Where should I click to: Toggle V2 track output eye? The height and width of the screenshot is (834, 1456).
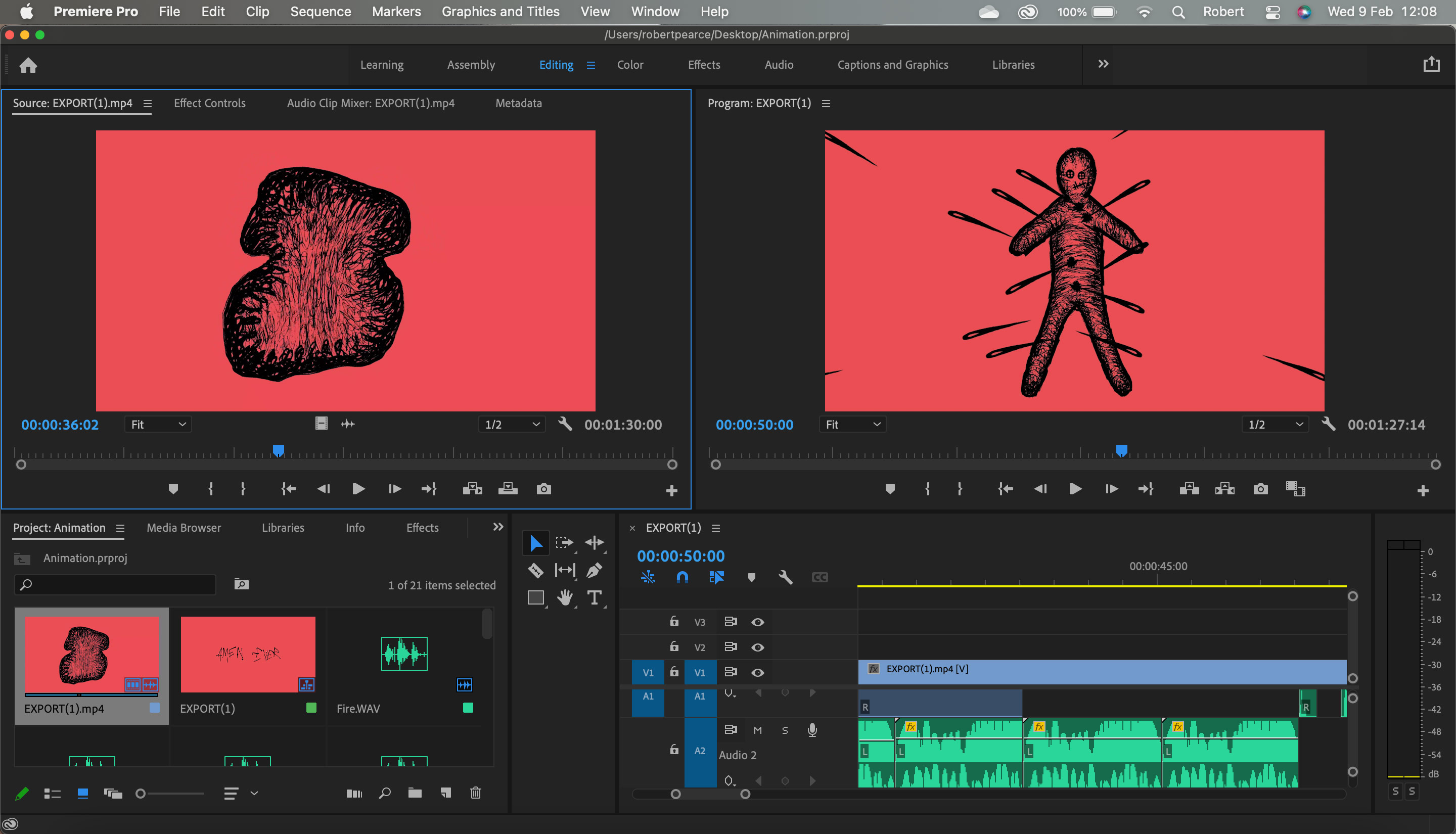pos(757,646)
